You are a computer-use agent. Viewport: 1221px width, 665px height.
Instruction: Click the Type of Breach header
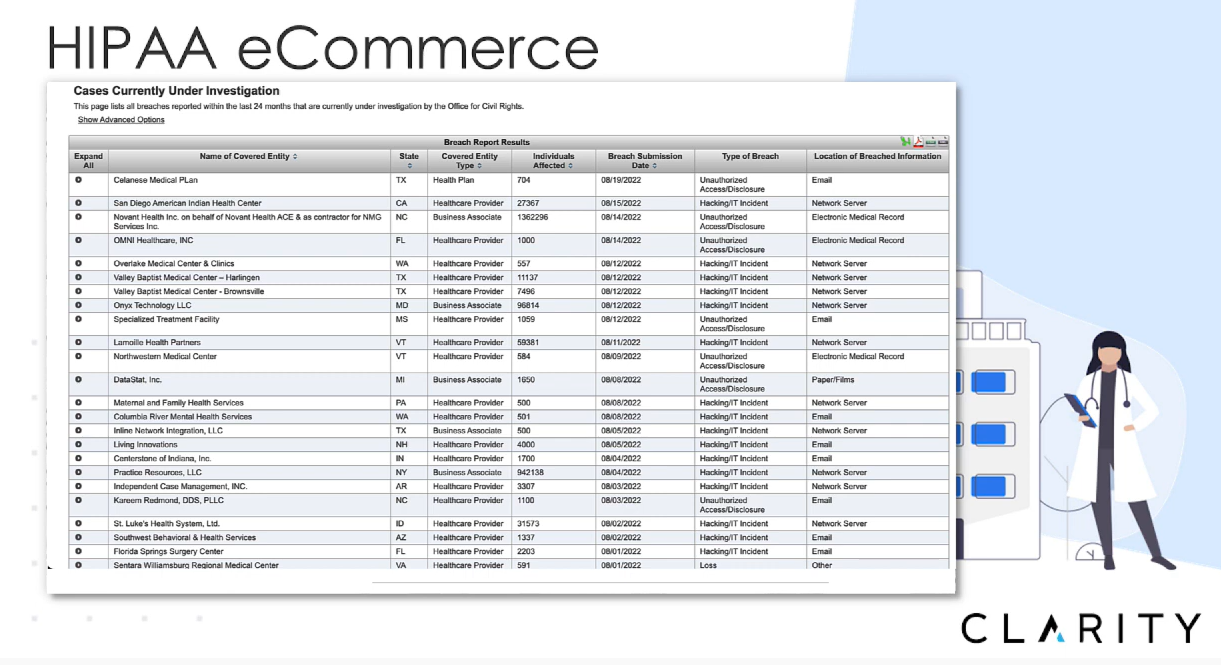[x=750, y=157]
